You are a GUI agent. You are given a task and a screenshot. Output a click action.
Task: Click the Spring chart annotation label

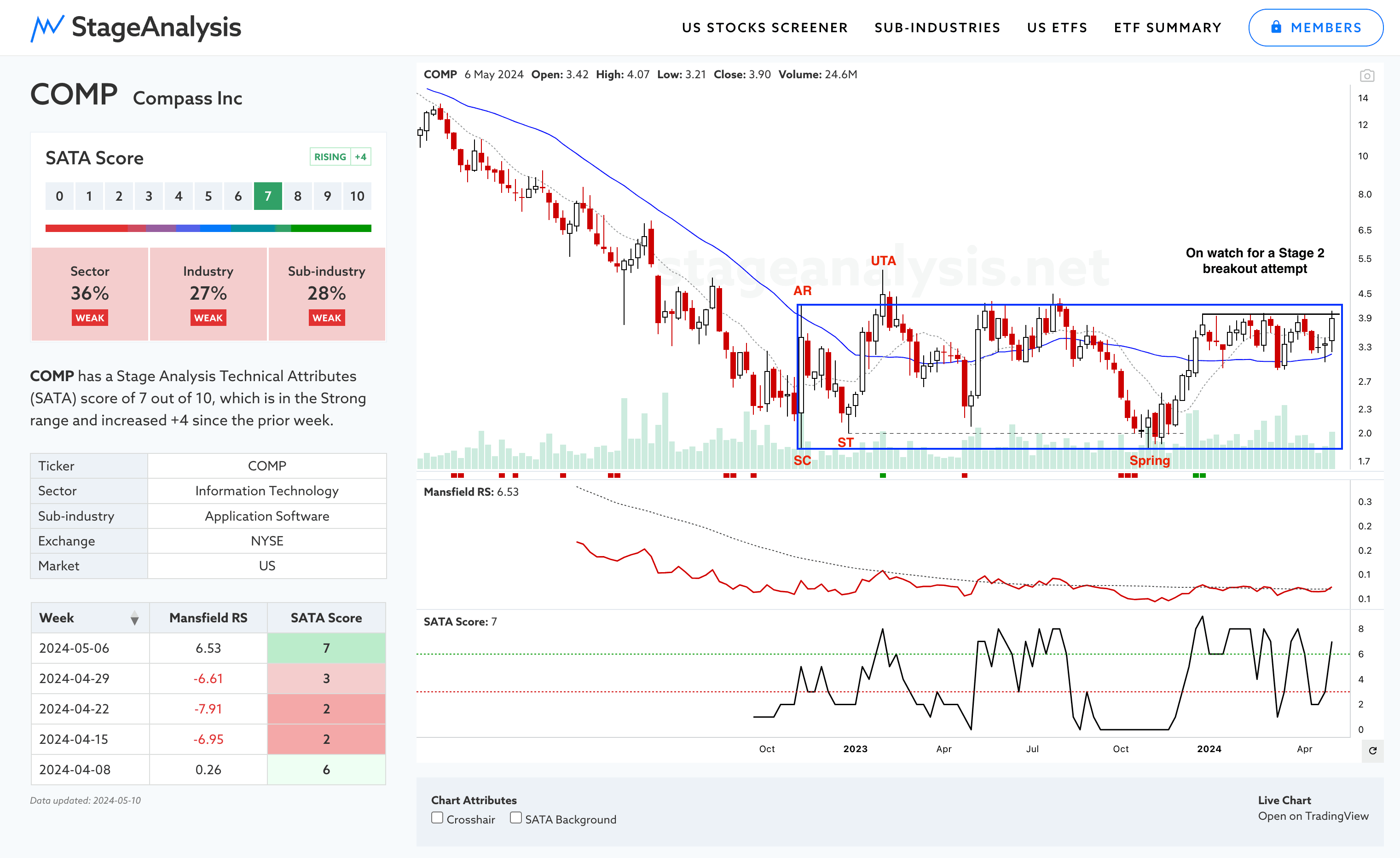tap(1150, 461)
